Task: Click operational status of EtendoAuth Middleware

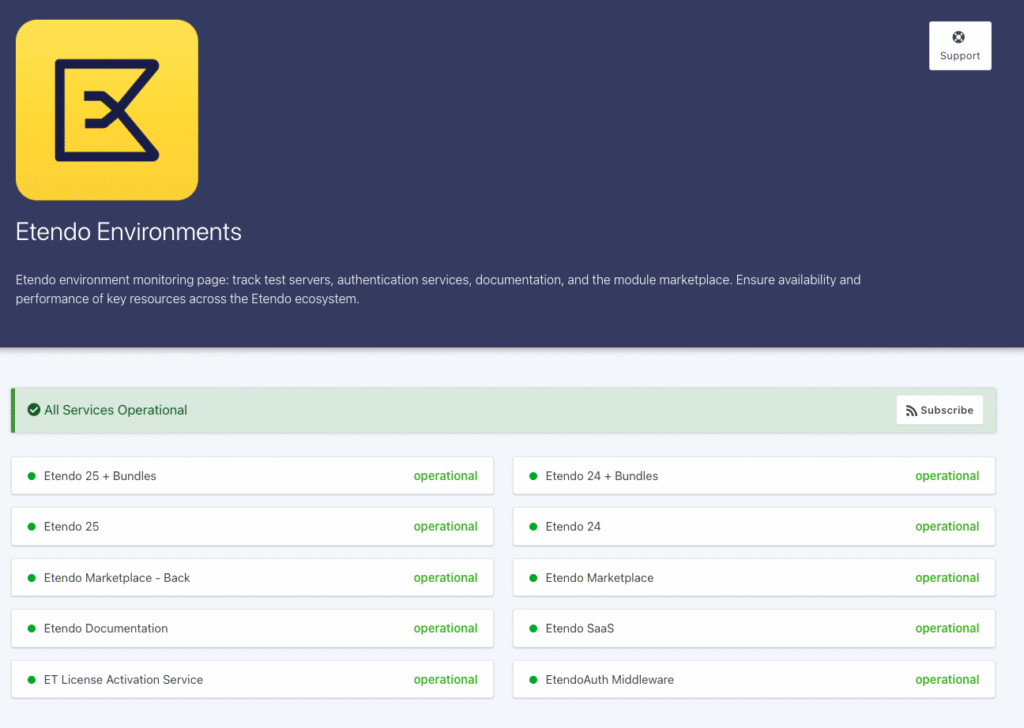Action: tap(947, 680)
